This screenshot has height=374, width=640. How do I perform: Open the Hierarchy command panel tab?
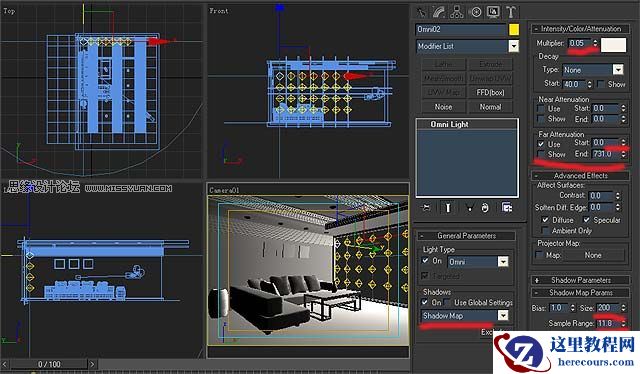tap(457, 12)
